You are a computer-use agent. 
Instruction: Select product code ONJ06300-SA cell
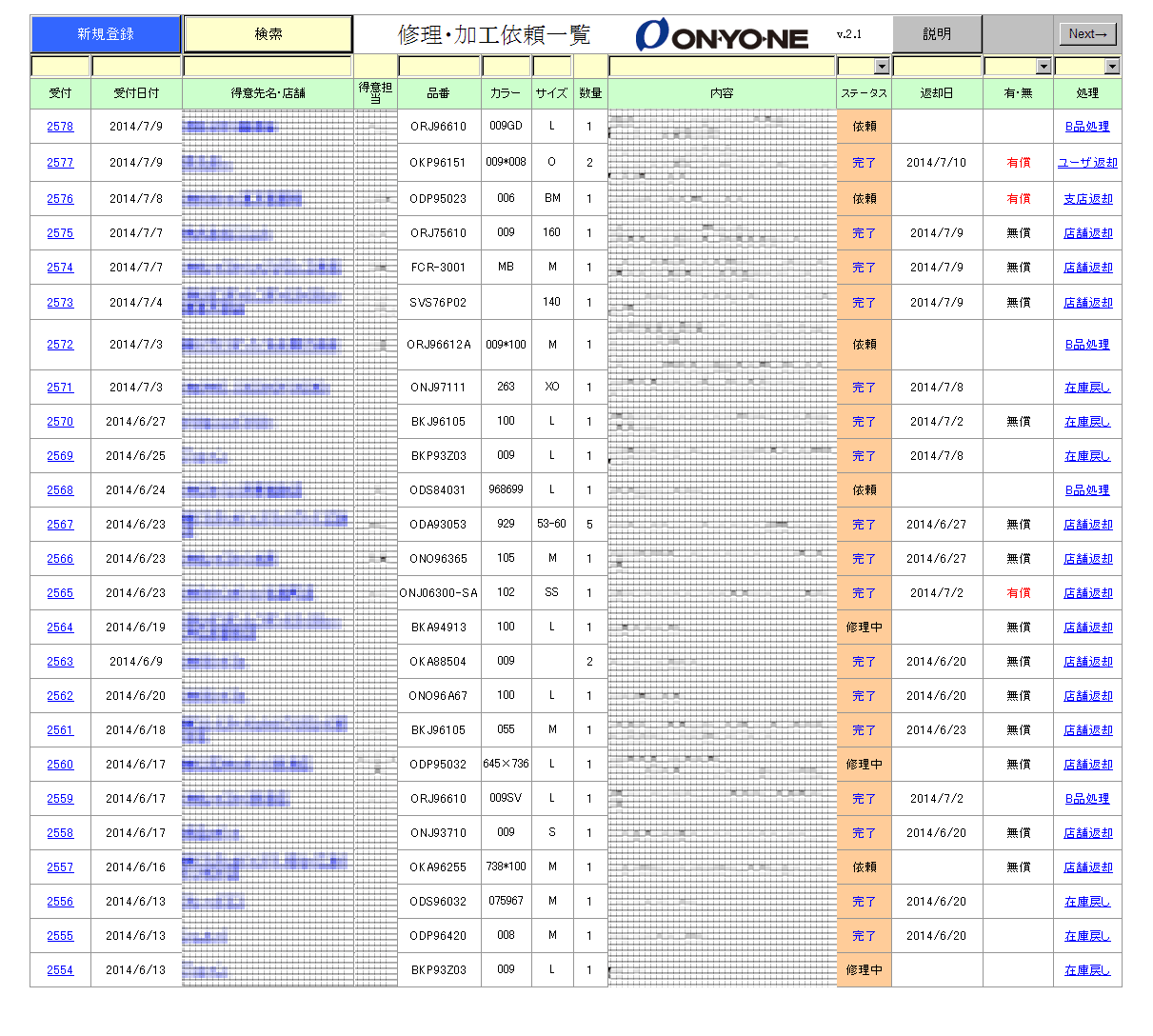click(439, 593)
